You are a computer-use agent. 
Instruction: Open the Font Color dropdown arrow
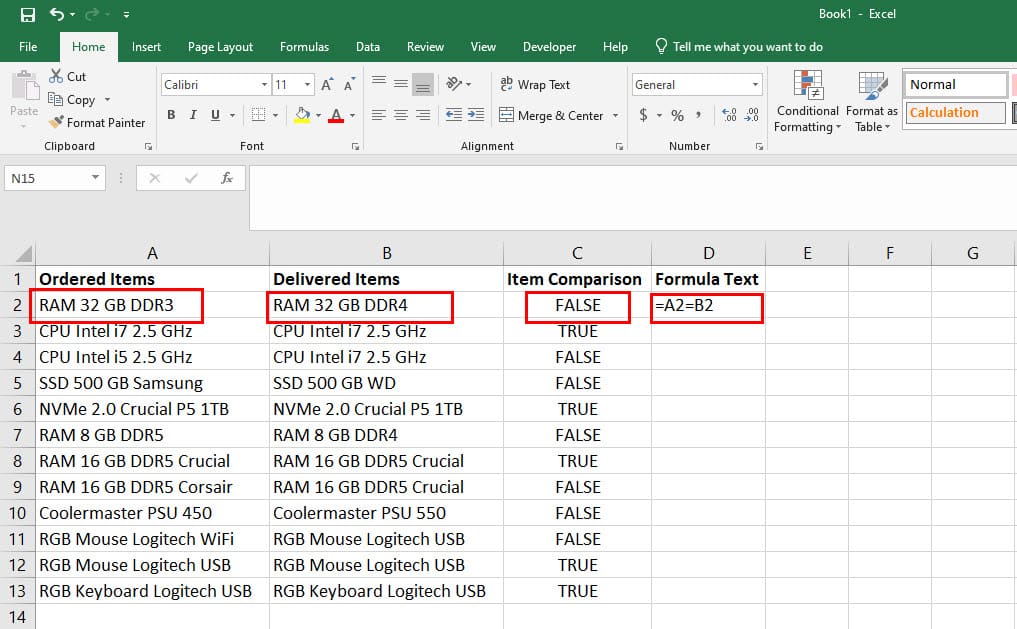point(352,115)
